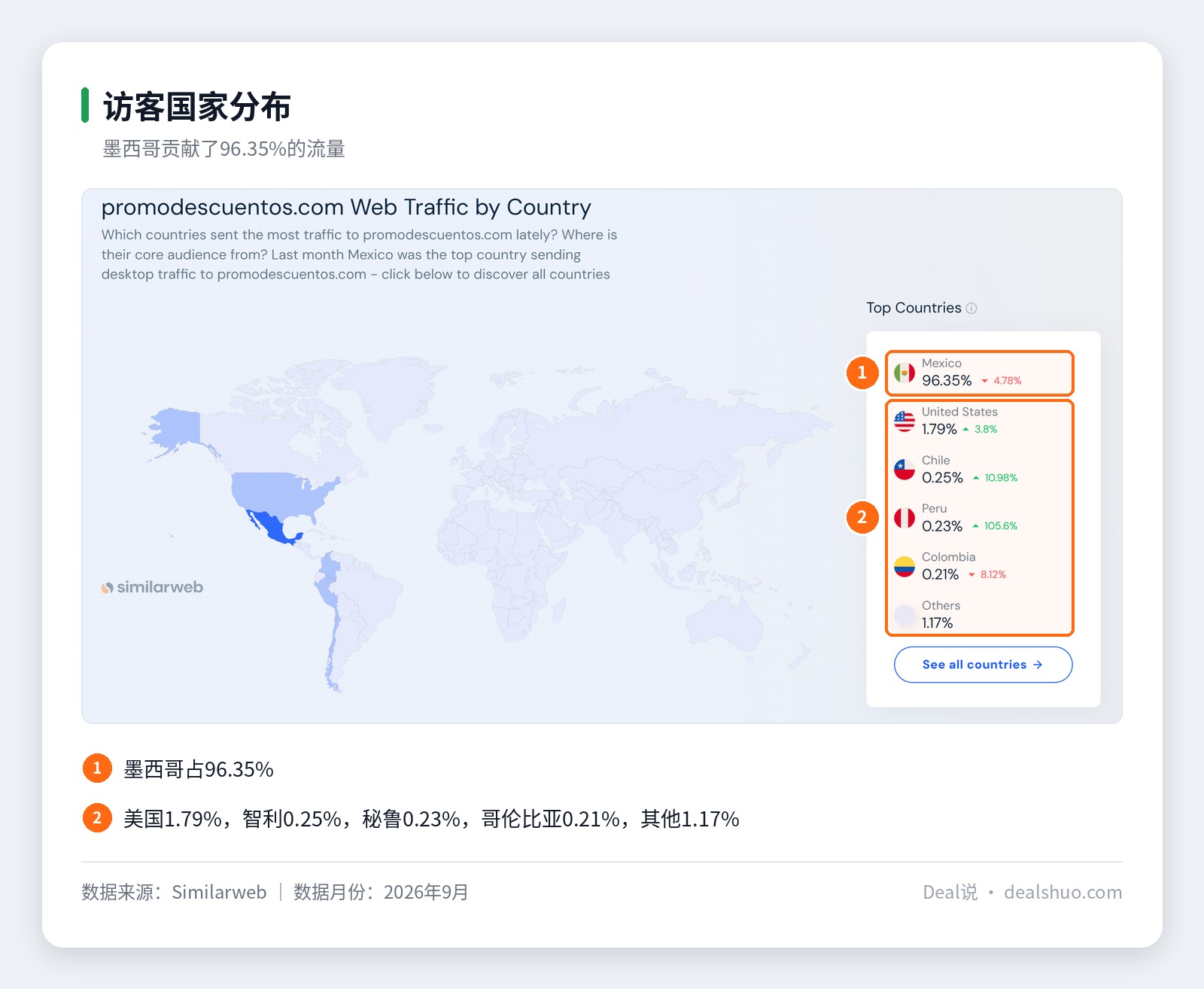This screenshot has width=1204, height=989.
Task: Click the Chile flag icon
Action: [x=905, y=470]
